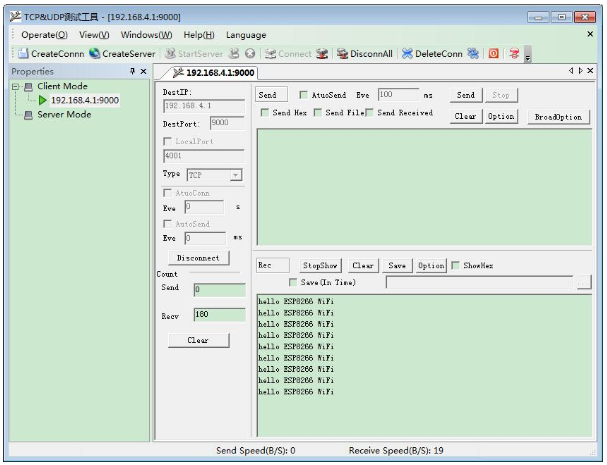Click the red square toolbar icon
Image resolution: width=607 pixels, height=465 pixels.
pos(493,53)
